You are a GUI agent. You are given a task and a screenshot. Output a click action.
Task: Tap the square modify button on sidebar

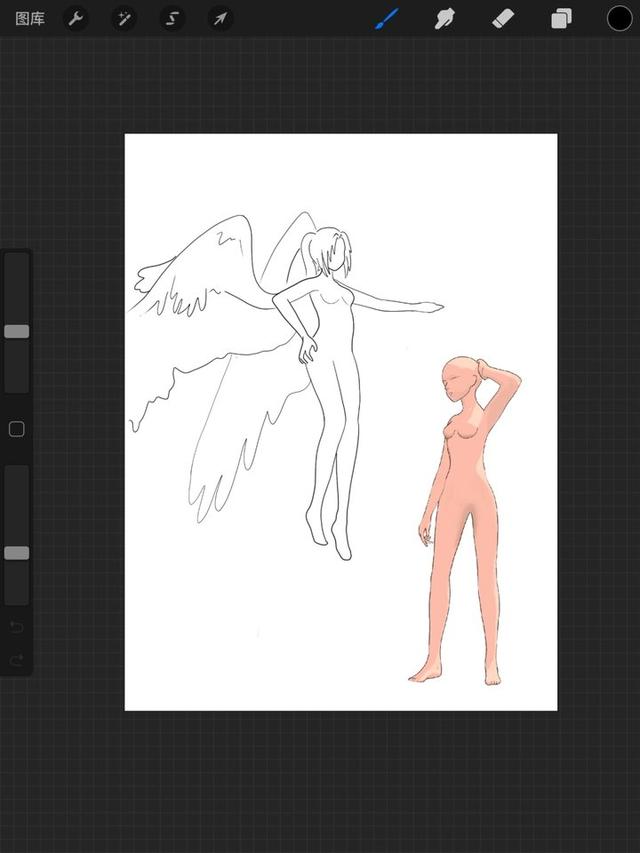17,429
